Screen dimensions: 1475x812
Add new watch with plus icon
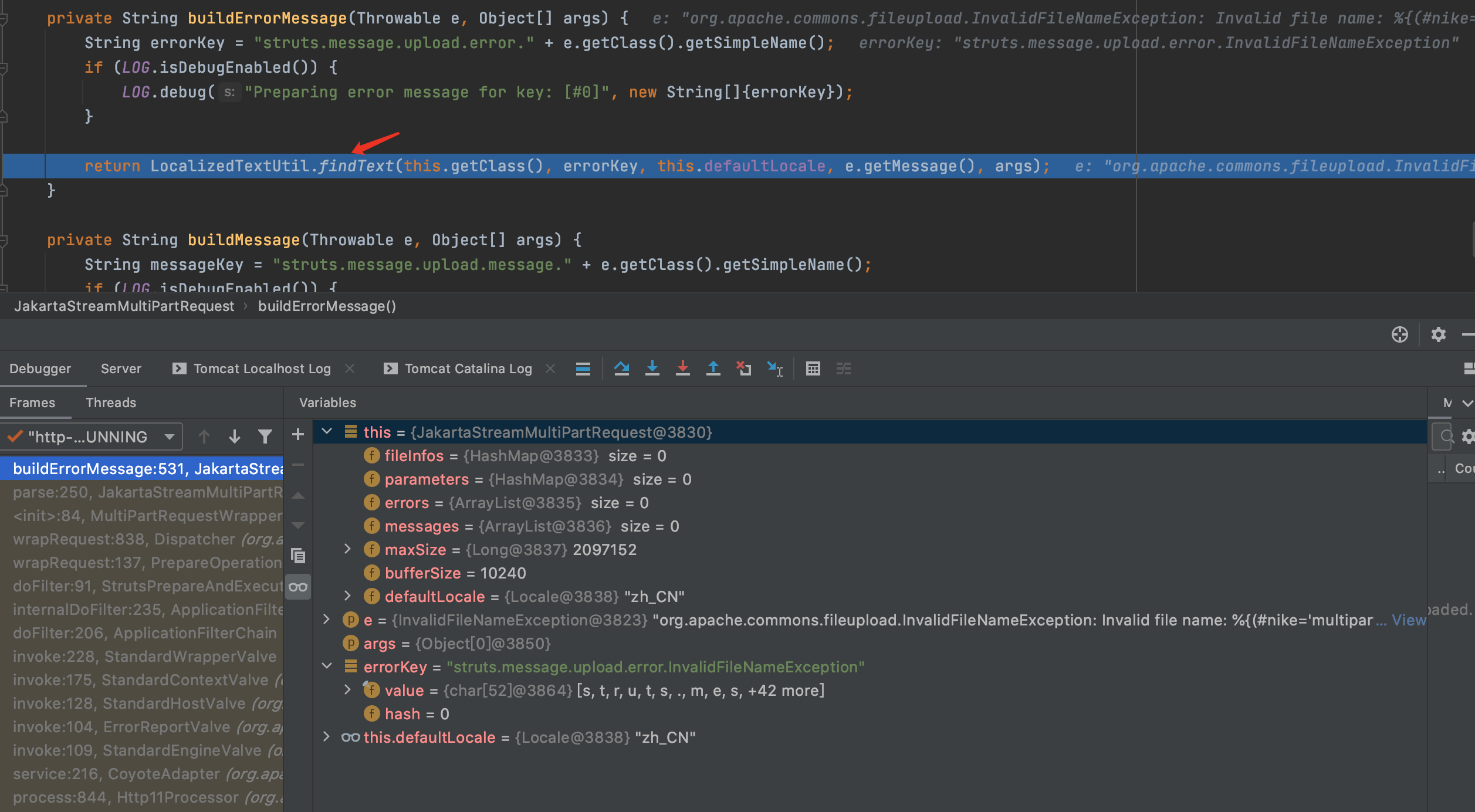(298, 434)
